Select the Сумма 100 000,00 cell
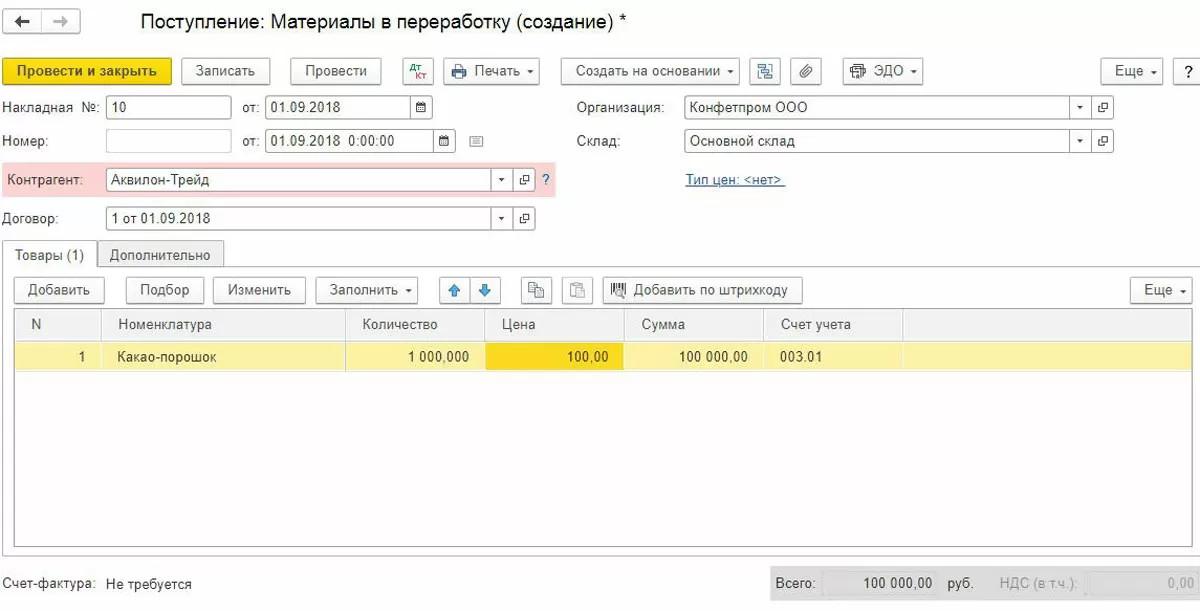 point(694,356)
